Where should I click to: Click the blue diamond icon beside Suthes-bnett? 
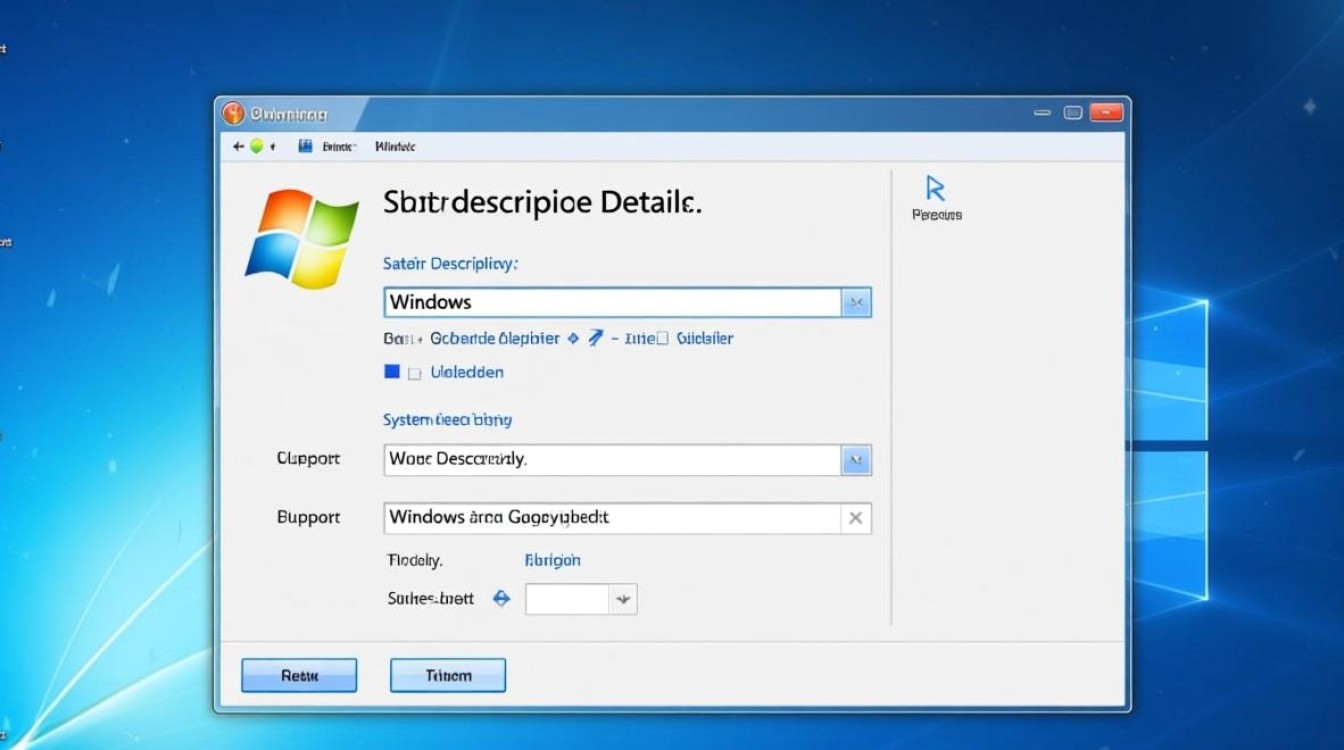502,599
